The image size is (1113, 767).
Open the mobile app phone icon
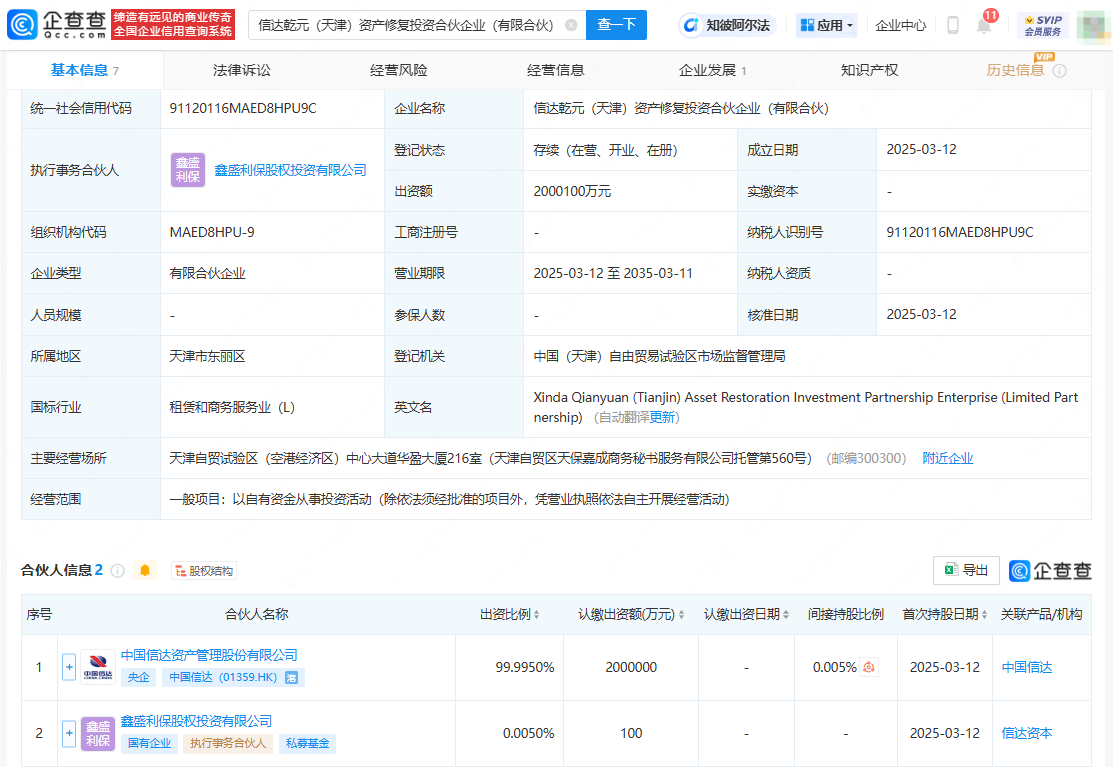pyautogui.click(x=953, y=26)
